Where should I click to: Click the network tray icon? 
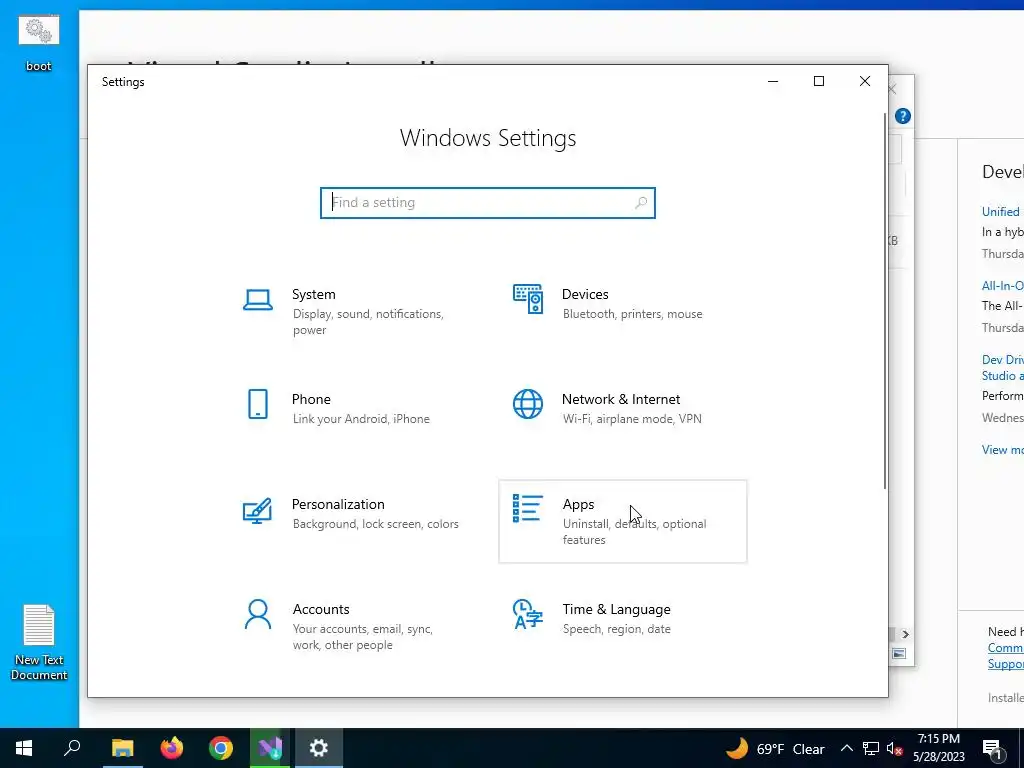coord(871,748)
